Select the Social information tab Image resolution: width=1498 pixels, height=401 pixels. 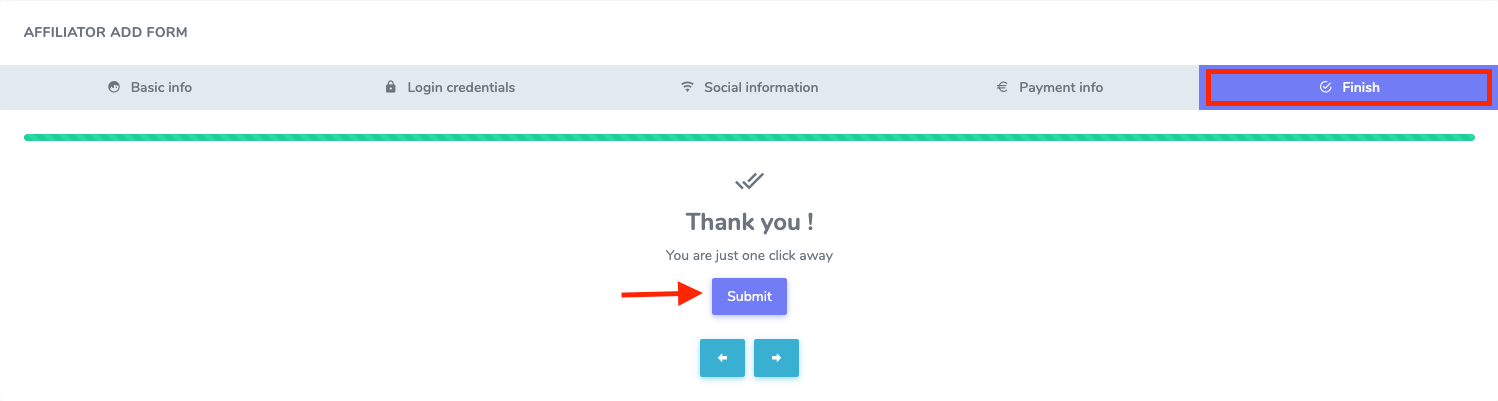(761, 88)
